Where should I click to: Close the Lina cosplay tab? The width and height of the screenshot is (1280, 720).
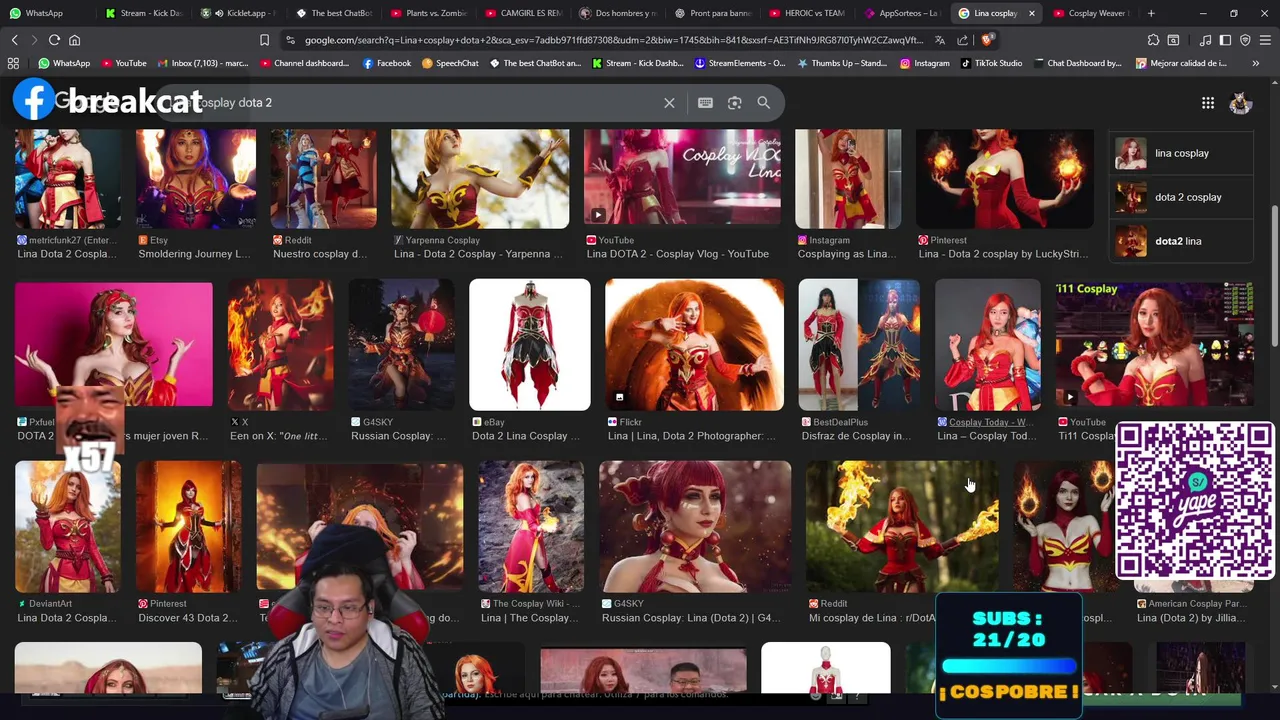pyautogui.click(x=1031, y=13)
